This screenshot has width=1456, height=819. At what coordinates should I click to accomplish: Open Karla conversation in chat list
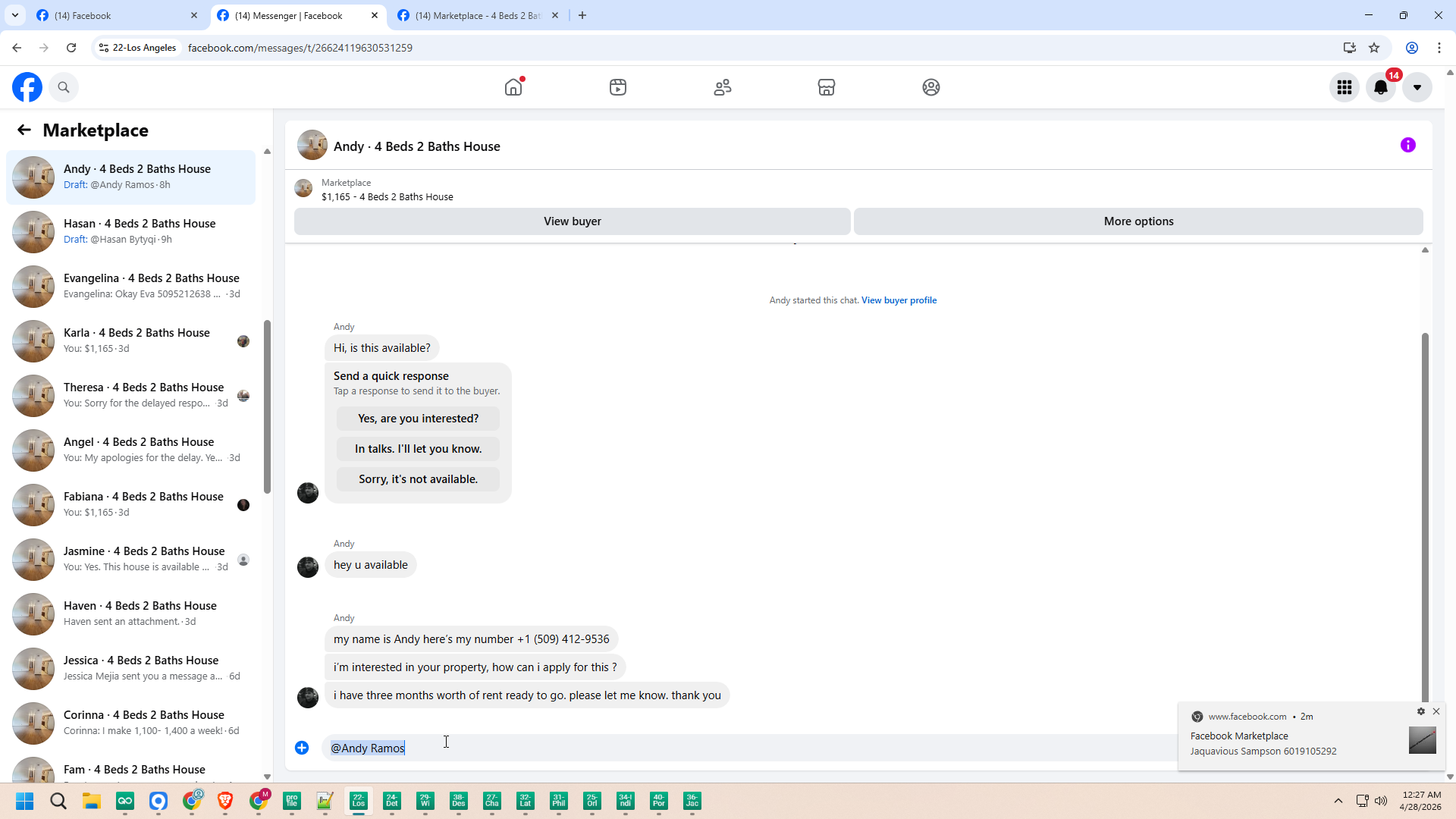[x=130, y=341]
